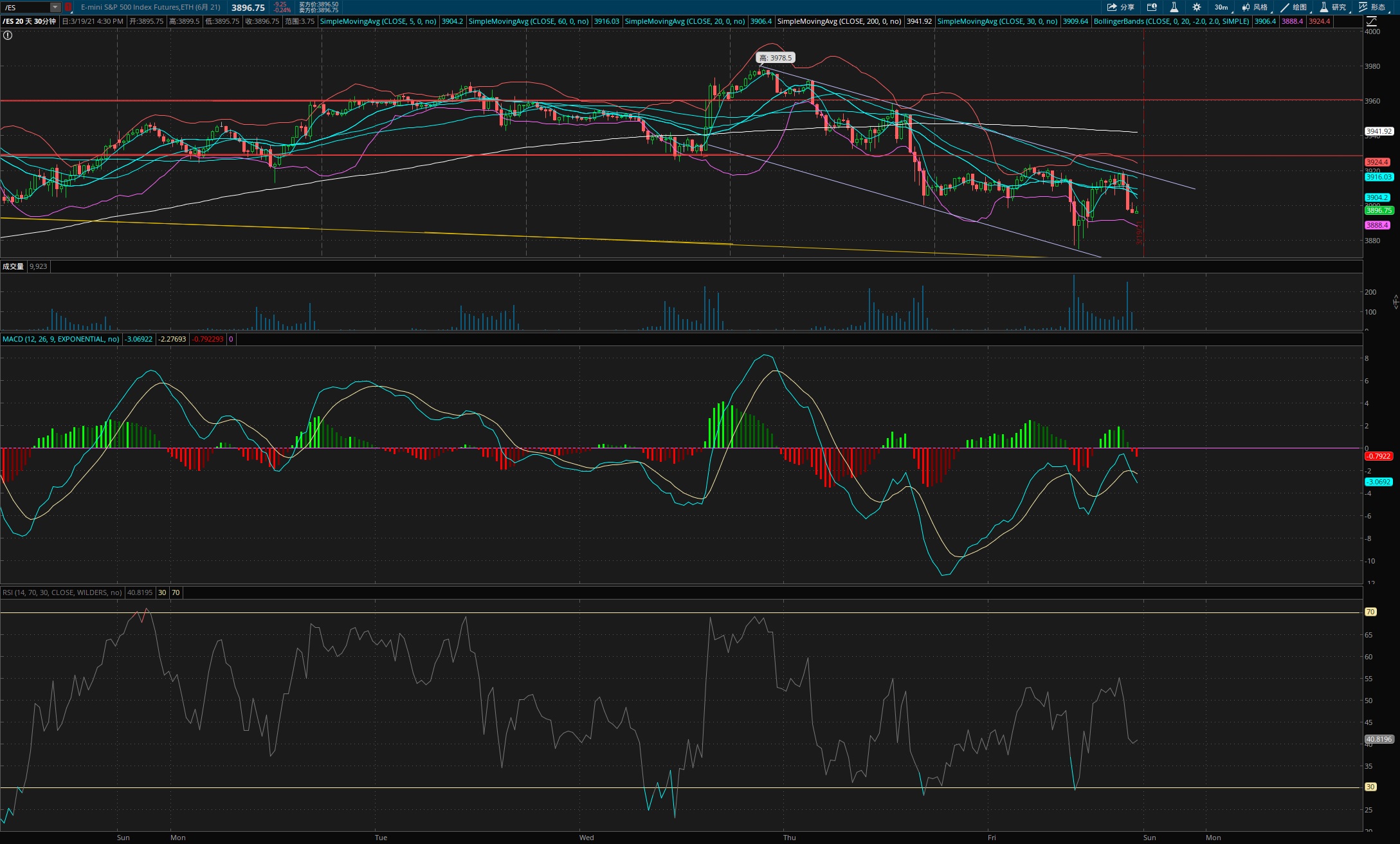This screenshot has width=1400, height=844.
Task: Open the /ES symbol dropdown arrow
Action: click(x=55, y=7)
